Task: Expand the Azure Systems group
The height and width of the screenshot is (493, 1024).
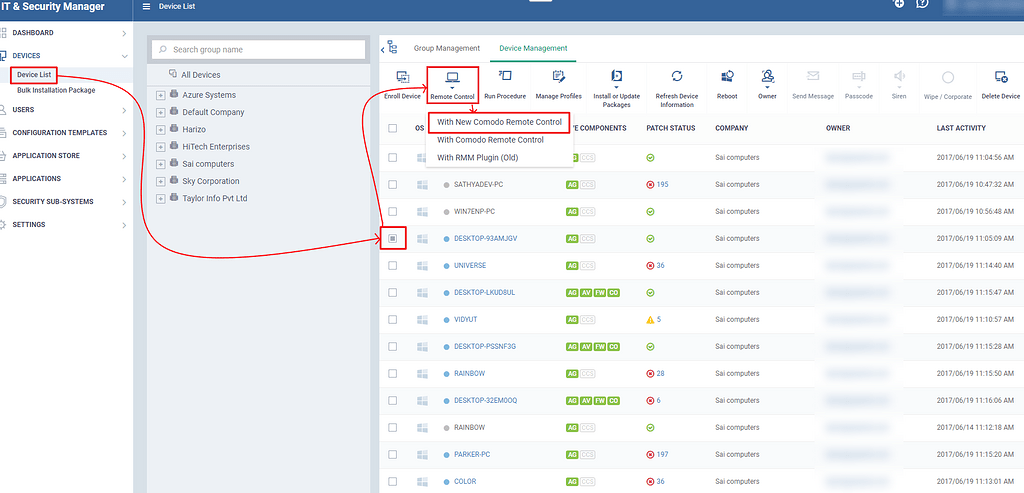Action: pyautogui.click(x=161, y=95)
